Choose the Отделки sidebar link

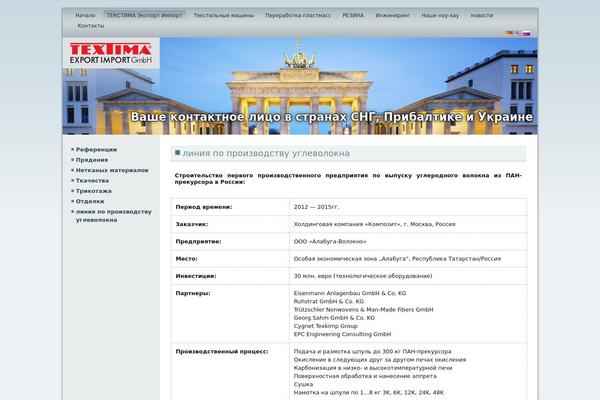pyautogui.click(x=90, y=201)
